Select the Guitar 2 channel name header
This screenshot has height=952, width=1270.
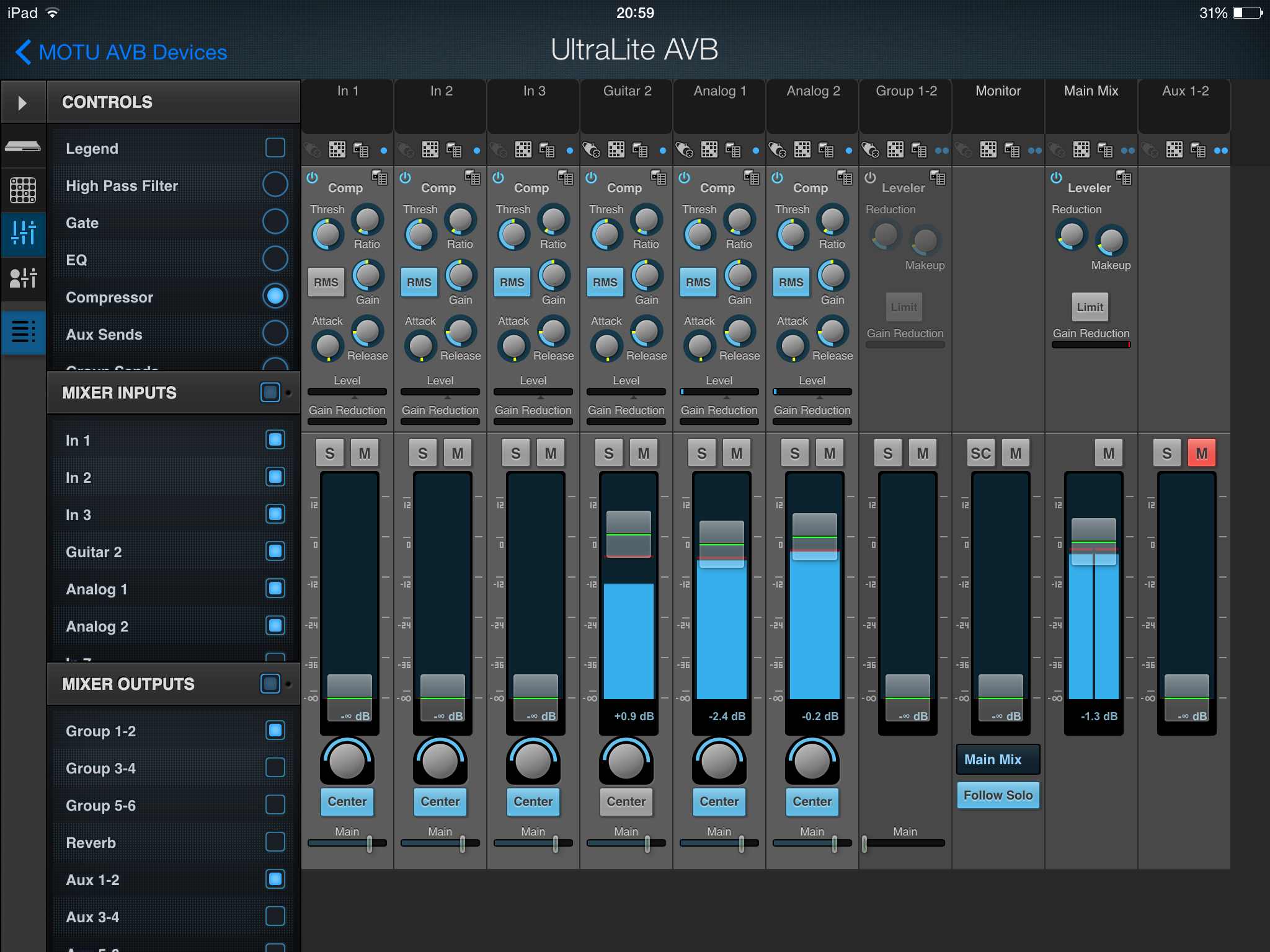[627, 107]
